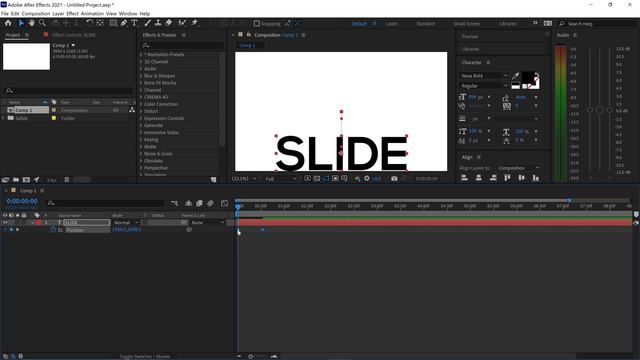Image resolution: width=640 pixels, height=360 pixels.
Task: Select the Eraser tool
Action: tap(169, 23)
